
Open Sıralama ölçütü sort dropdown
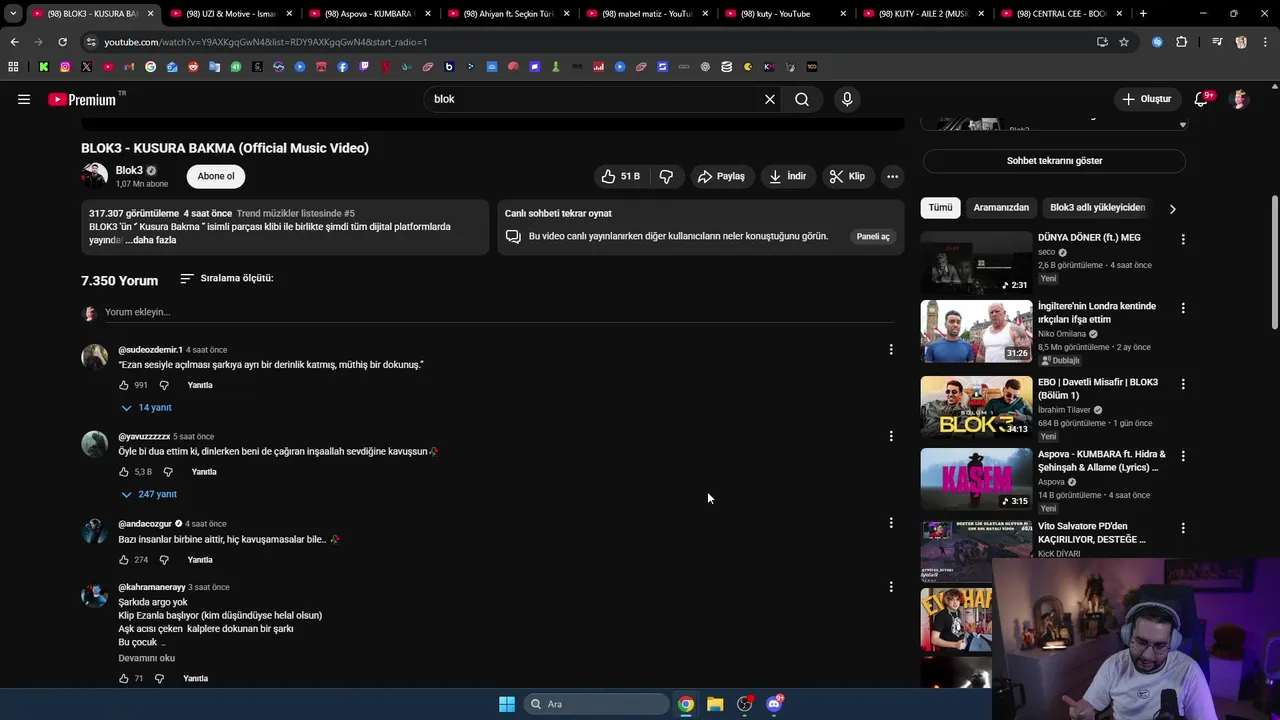(x=227, y=278)
